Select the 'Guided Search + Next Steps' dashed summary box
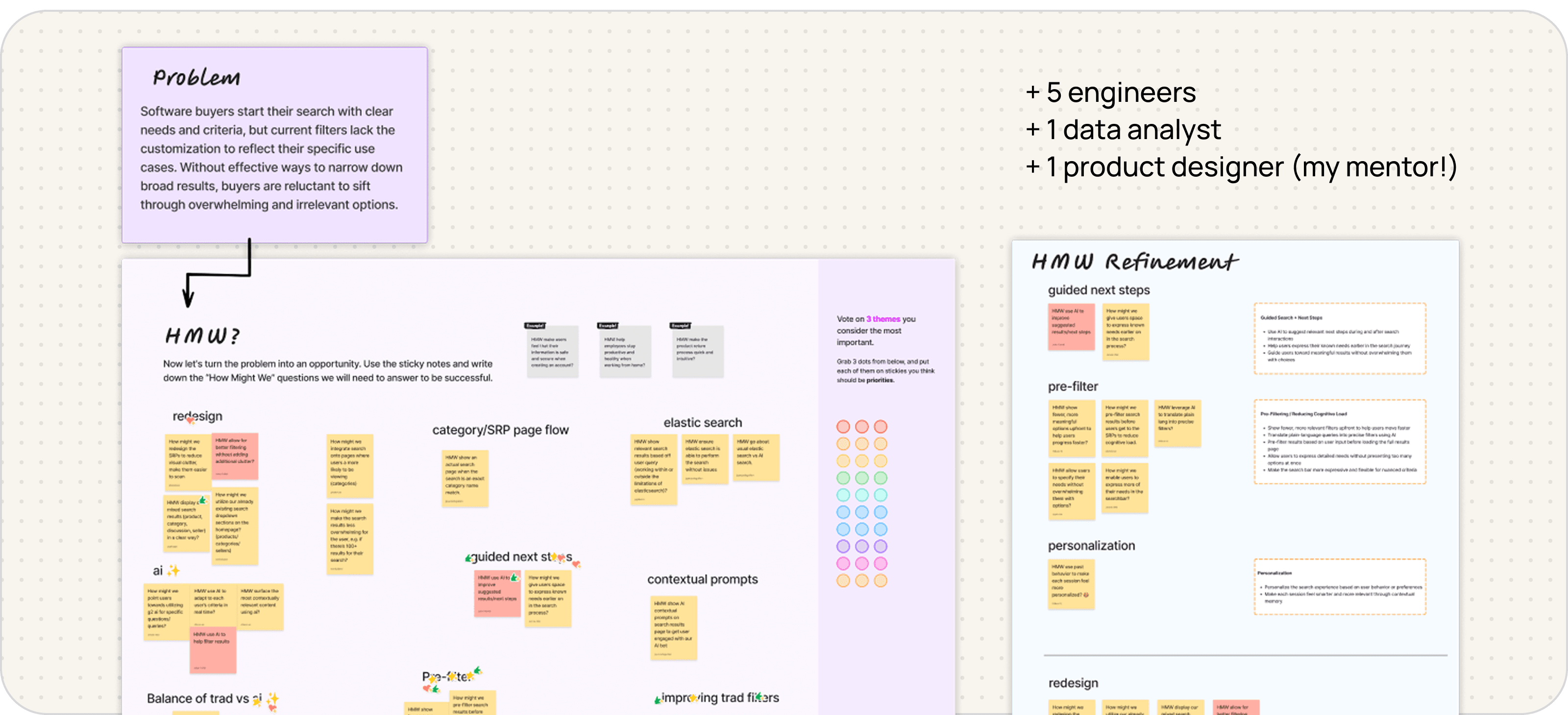Image resolution: width=1568 pixels, height=715 pixels. [x=1339, y=338]
